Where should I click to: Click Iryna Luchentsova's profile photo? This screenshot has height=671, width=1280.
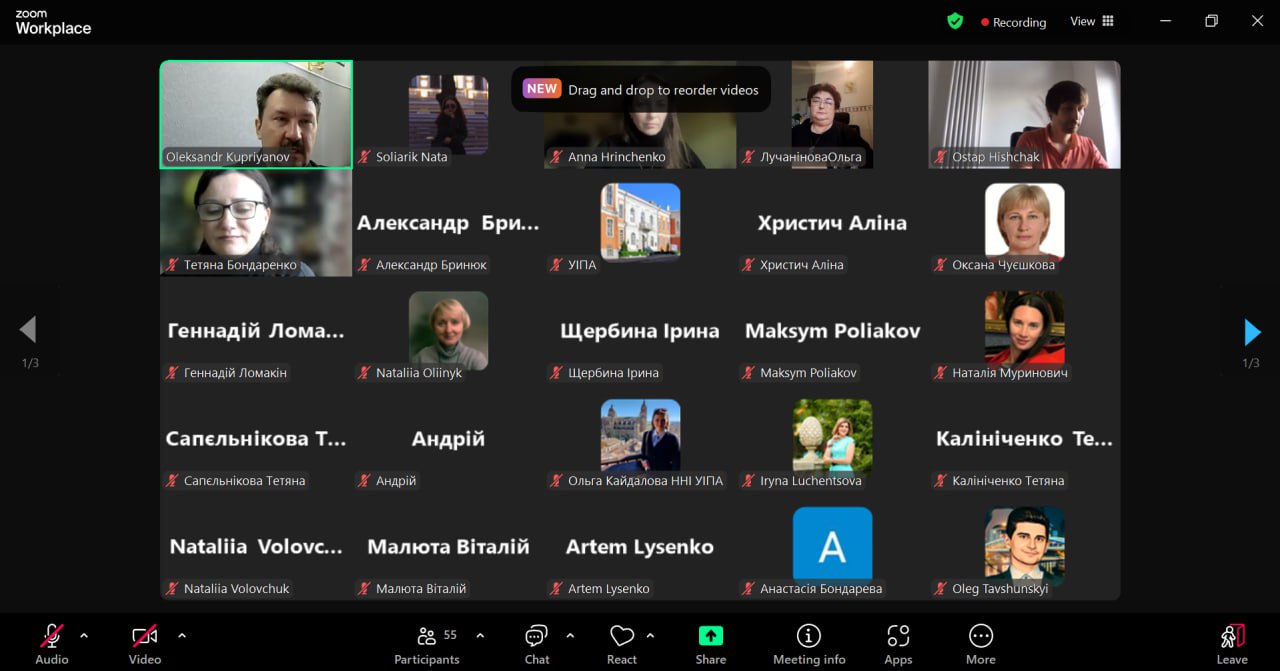[832, 438]
